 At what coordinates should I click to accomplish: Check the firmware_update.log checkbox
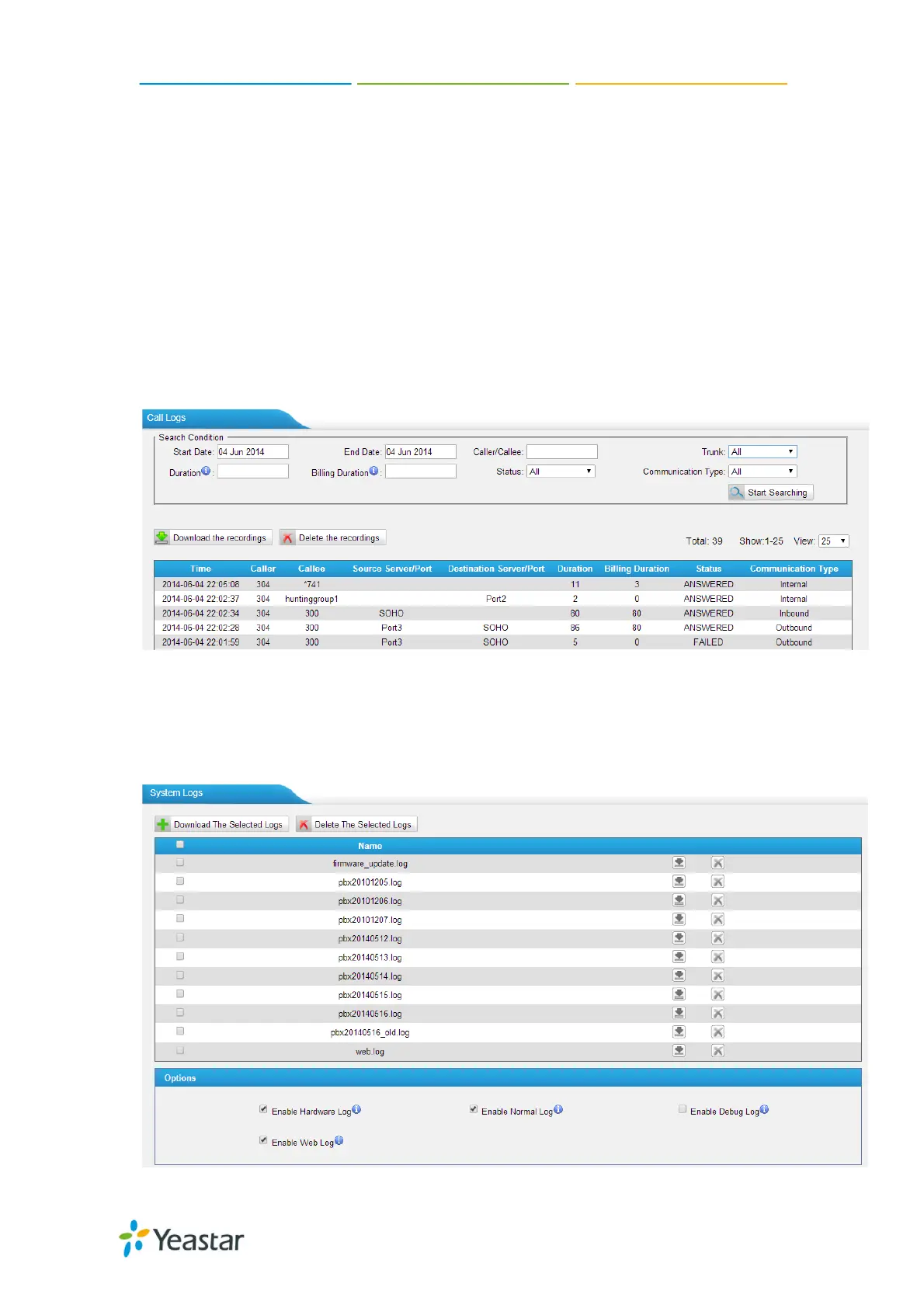tap(180, 862)
